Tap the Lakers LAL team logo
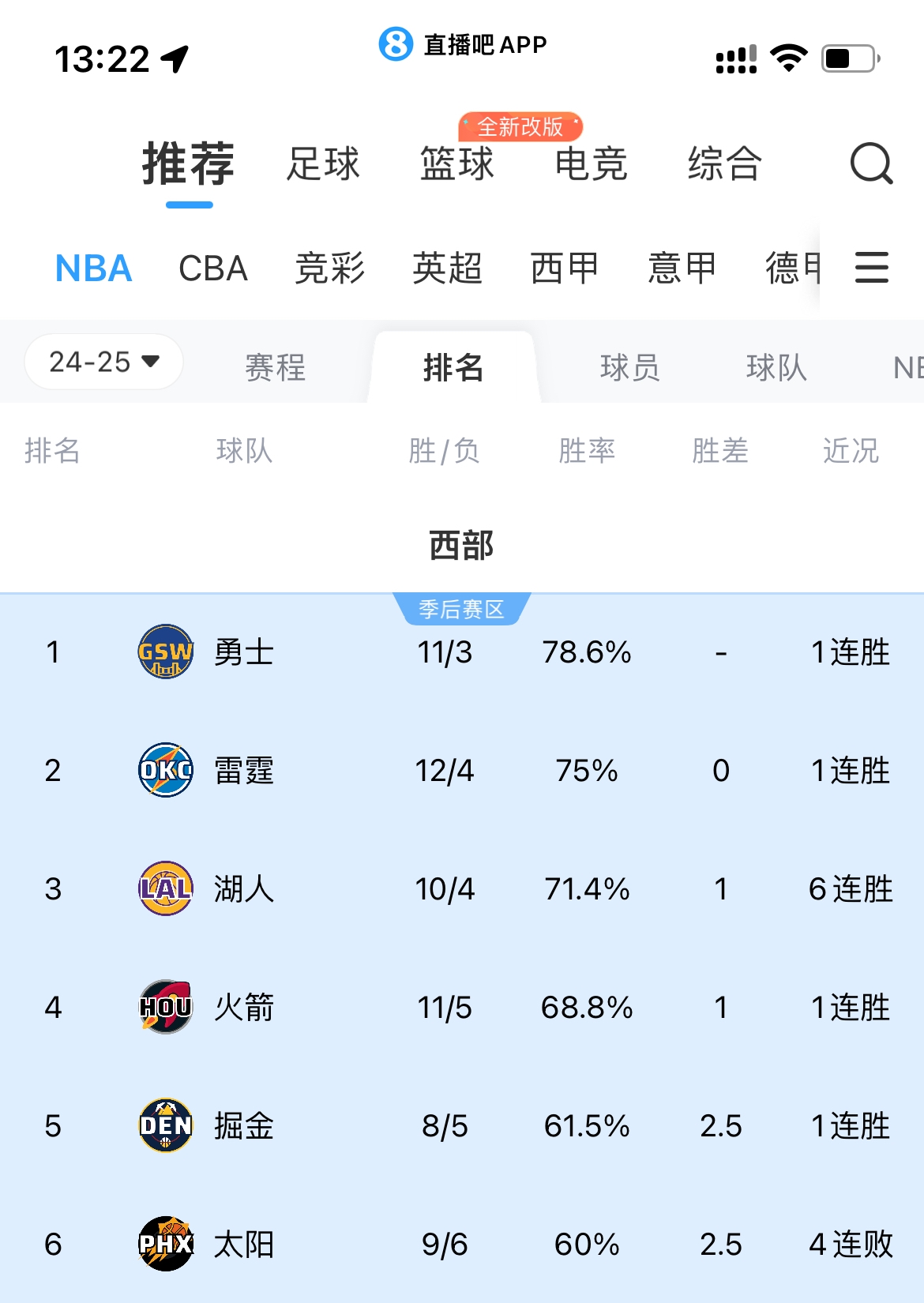This screenshot has height=1303, width=924. tap(166, 888)
